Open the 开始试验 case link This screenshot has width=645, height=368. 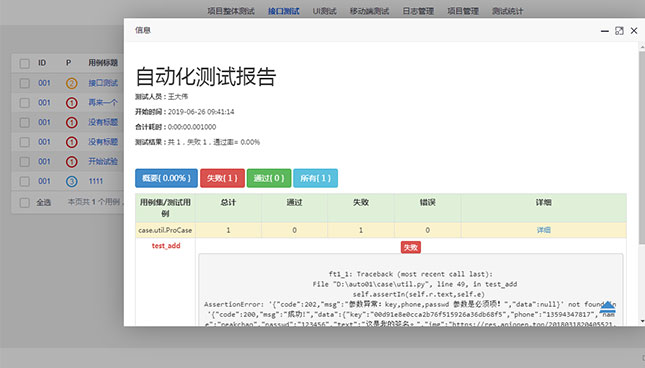point(103,161)
